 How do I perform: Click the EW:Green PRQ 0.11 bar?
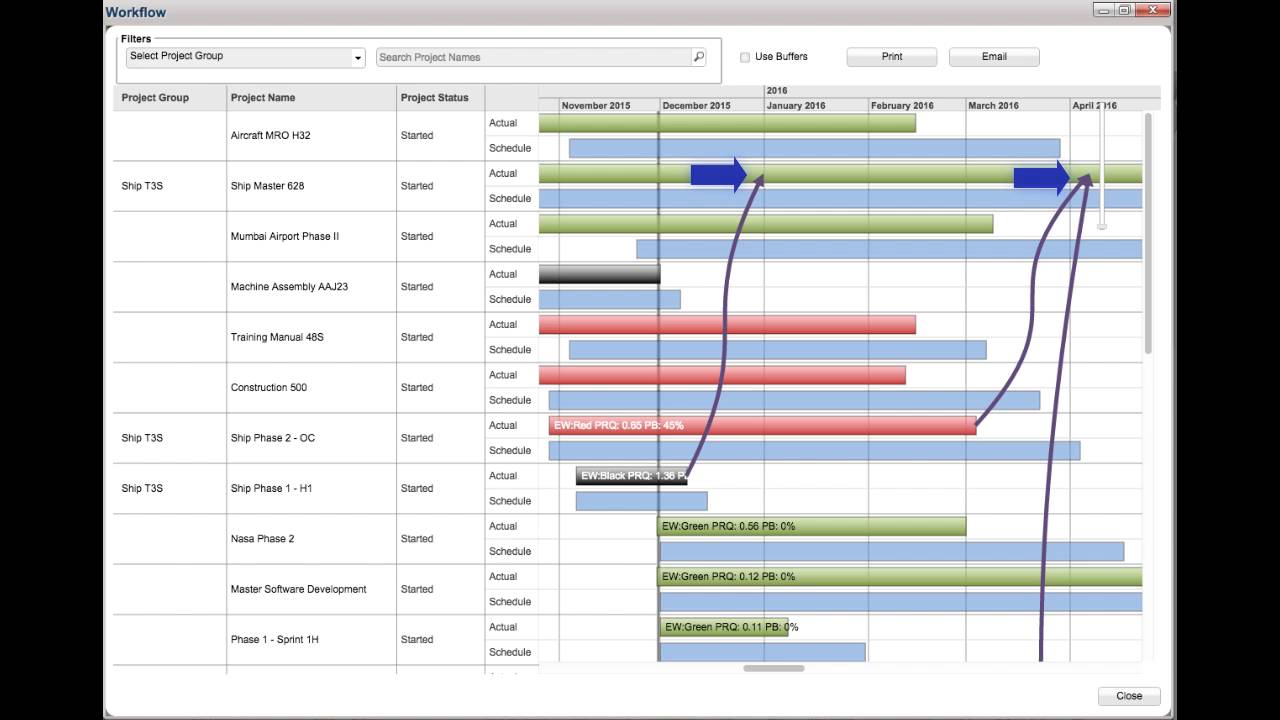click(724, 627)
